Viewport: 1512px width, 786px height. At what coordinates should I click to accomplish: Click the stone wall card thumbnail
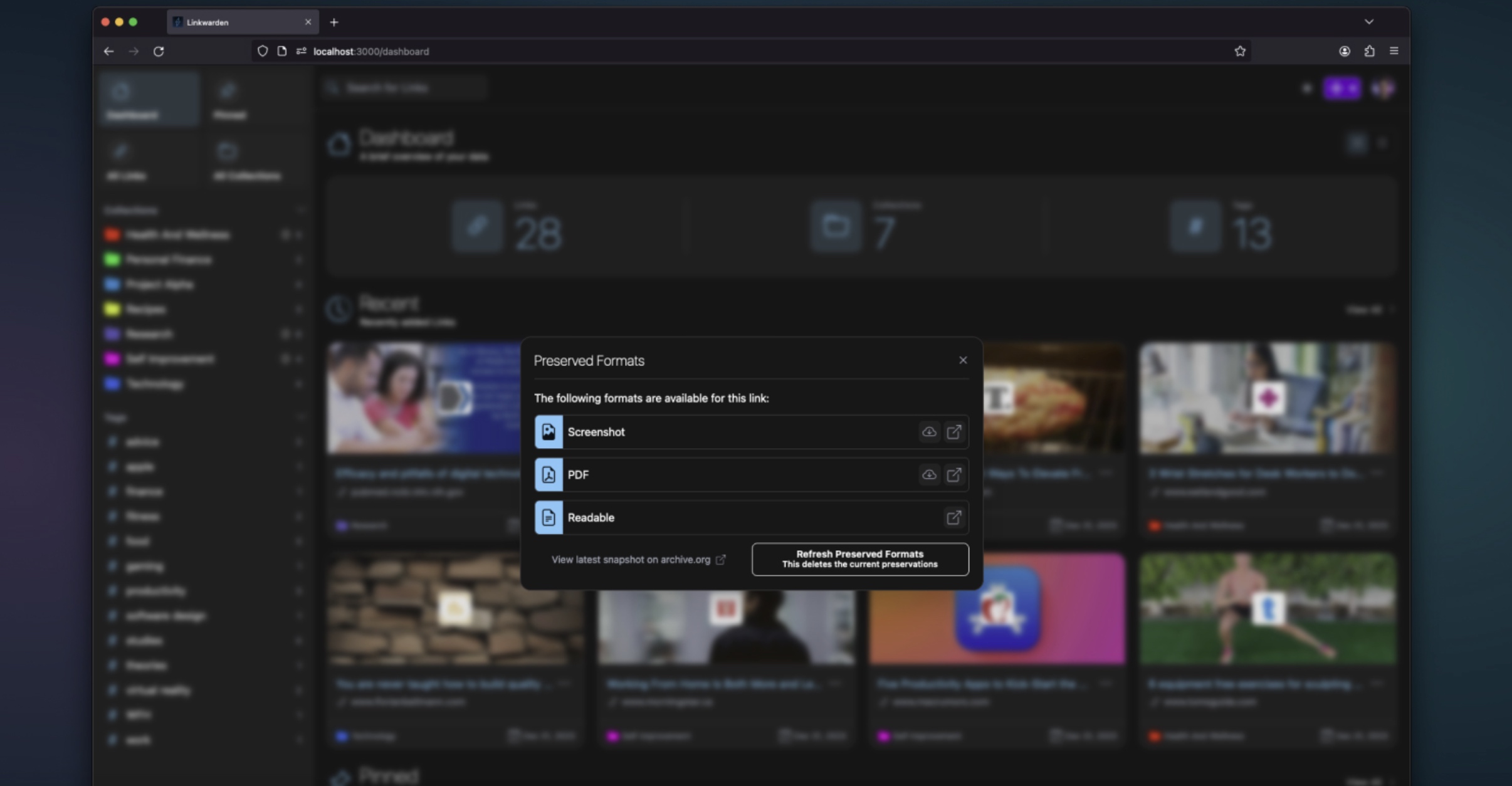tap(456, 608)
